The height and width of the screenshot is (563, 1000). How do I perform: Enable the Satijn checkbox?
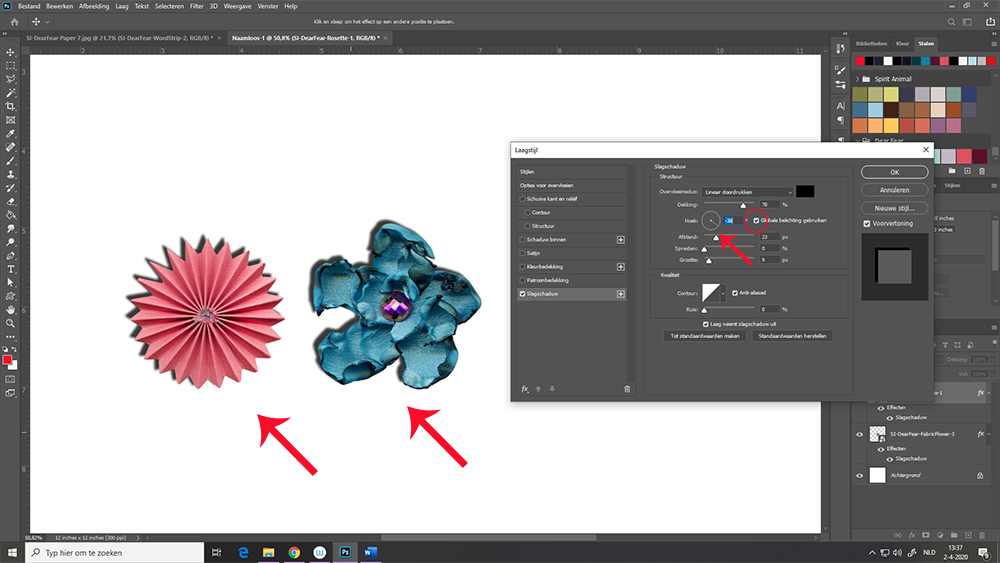(x=522, y=253)
